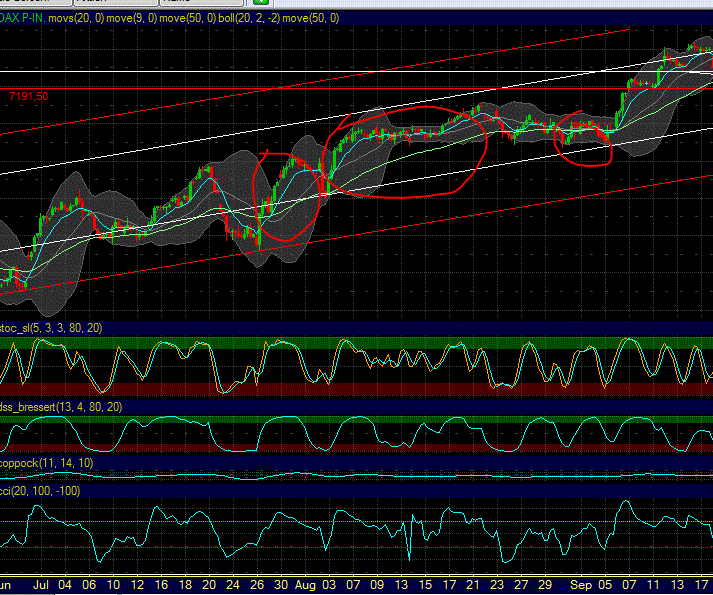Click the Sep month label on time axis

tap(581, 585)
